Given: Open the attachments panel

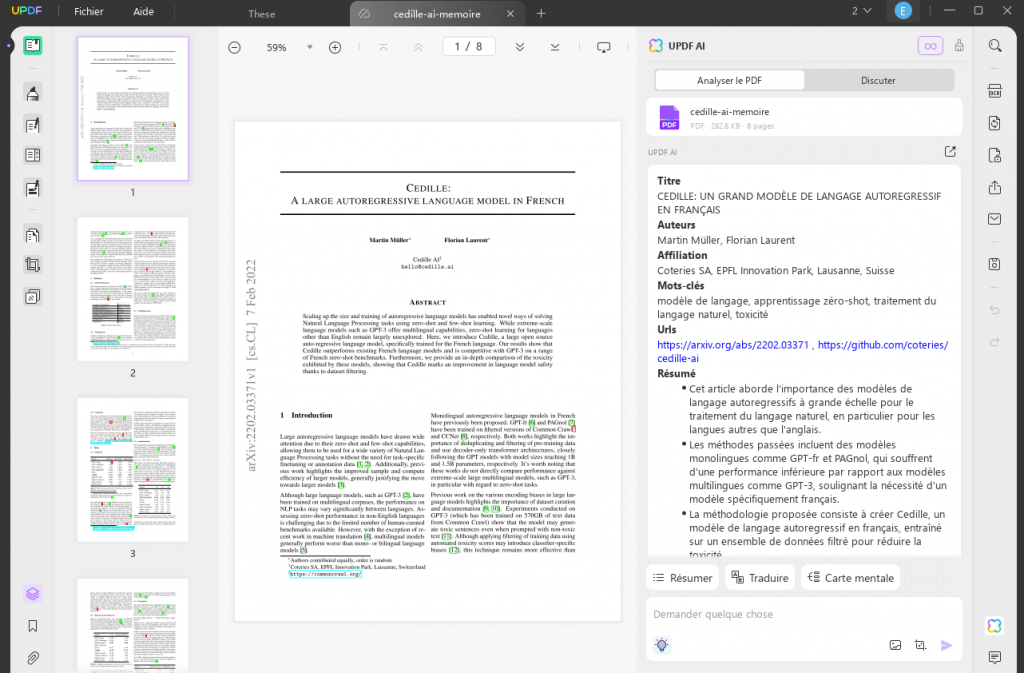Looking at the screenshot, I should click(x=33, y=657).
